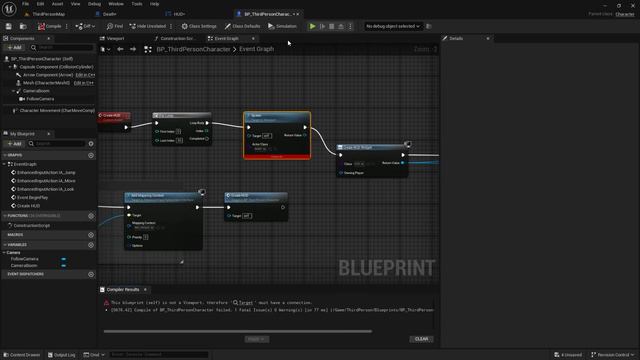Click the frame skip button
Viewport: 640px width, 360px height.
(322, 26)
